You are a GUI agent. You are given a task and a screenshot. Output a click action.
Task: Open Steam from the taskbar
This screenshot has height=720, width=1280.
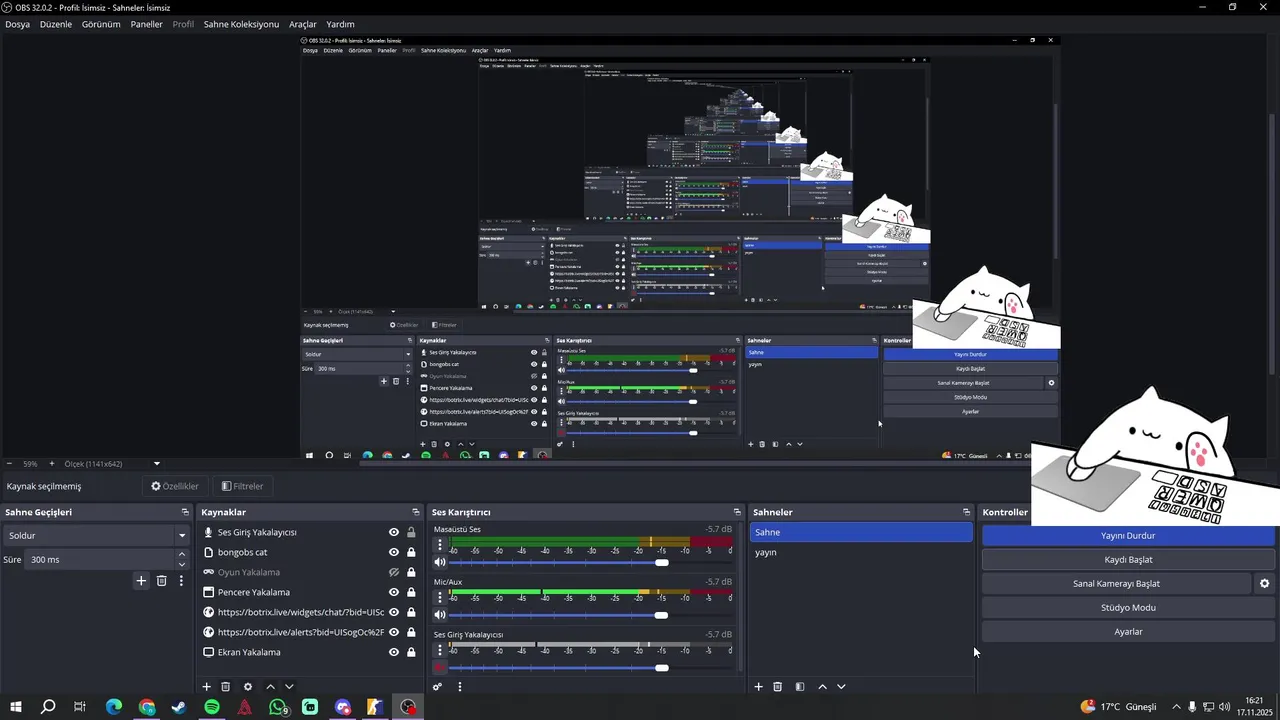click(x=179, y=707)
